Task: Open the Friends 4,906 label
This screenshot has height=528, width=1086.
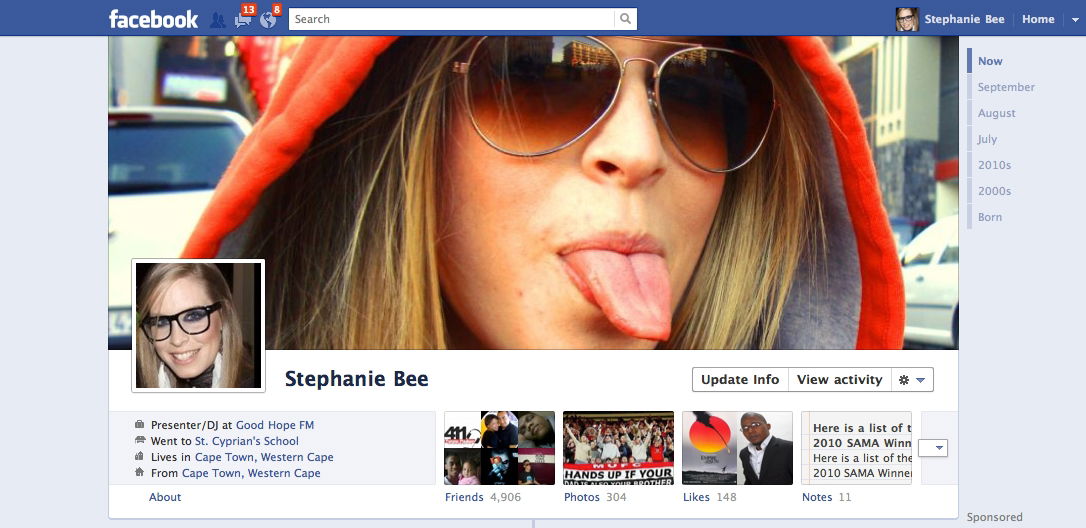Action: tap(483, 498)
